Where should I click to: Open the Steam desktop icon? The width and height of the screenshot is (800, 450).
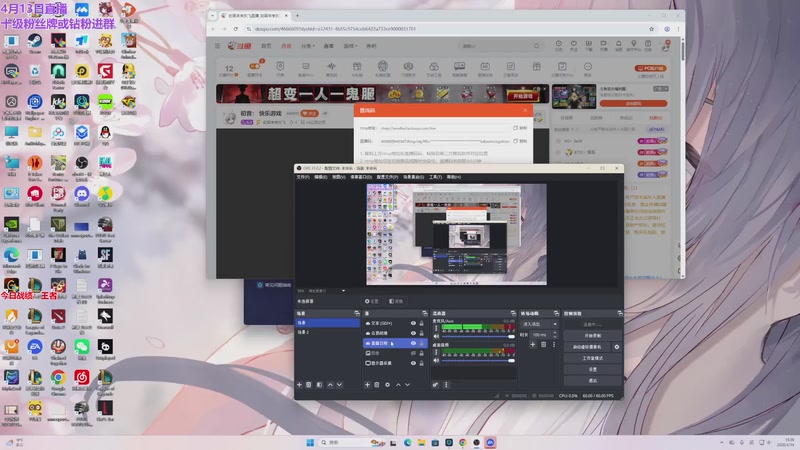coord(35,41)
